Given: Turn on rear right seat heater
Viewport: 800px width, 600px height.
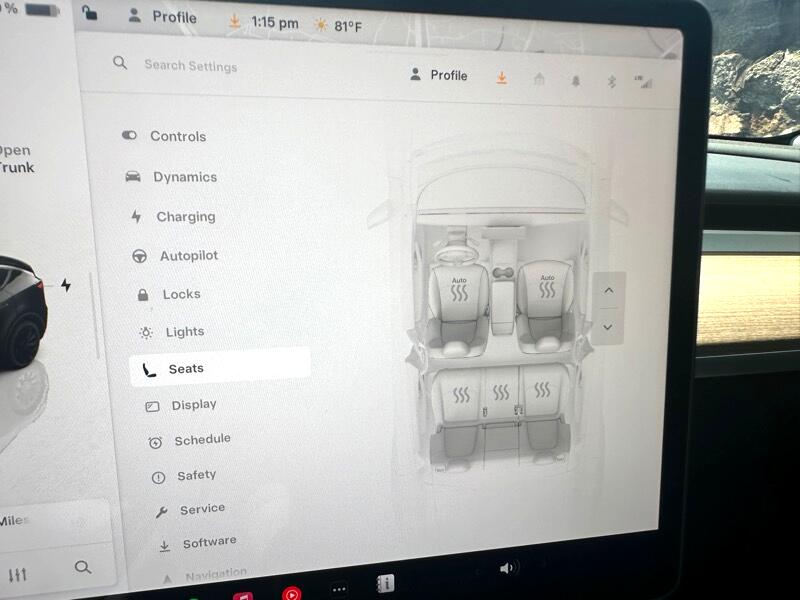Looking at the screenshot, I should [x=541, y=391].
